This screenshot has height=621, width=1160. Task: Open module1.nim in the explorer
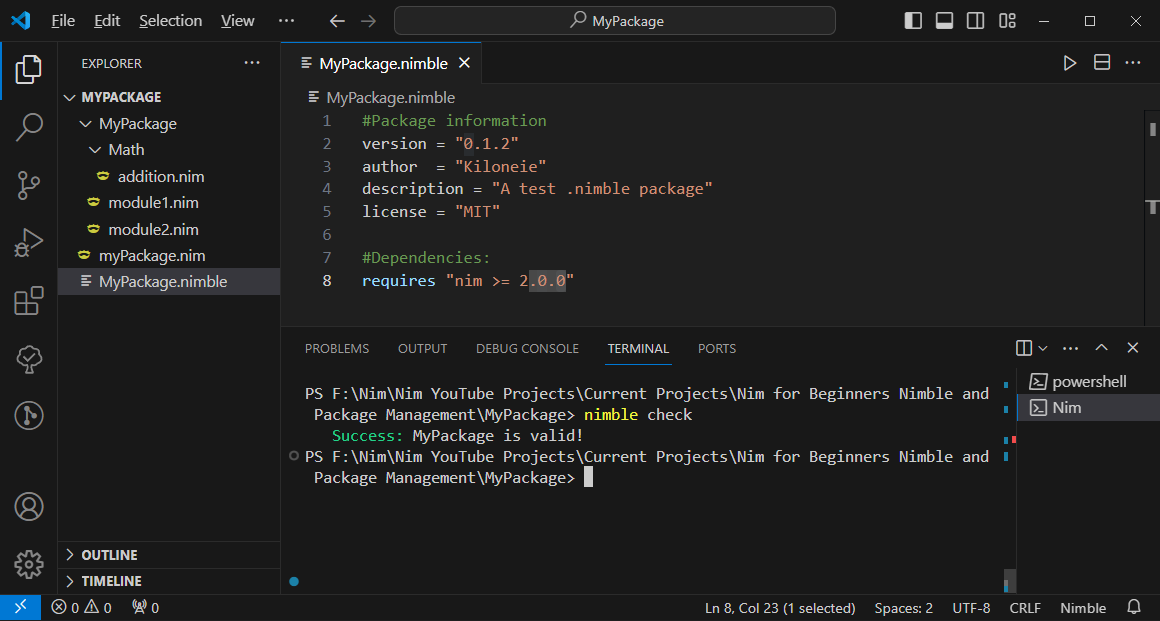coord(169,203)
